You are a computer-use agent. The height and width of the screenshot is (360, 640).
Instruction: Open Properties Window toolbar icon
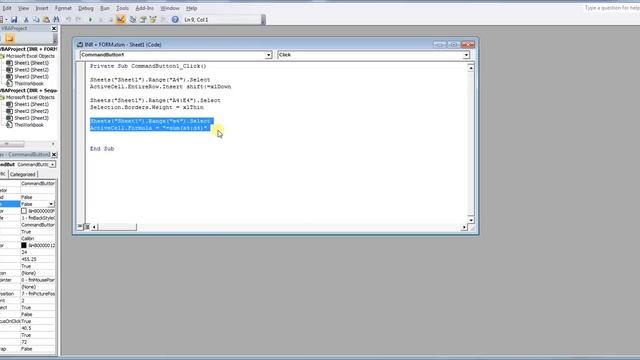point(143,19)
